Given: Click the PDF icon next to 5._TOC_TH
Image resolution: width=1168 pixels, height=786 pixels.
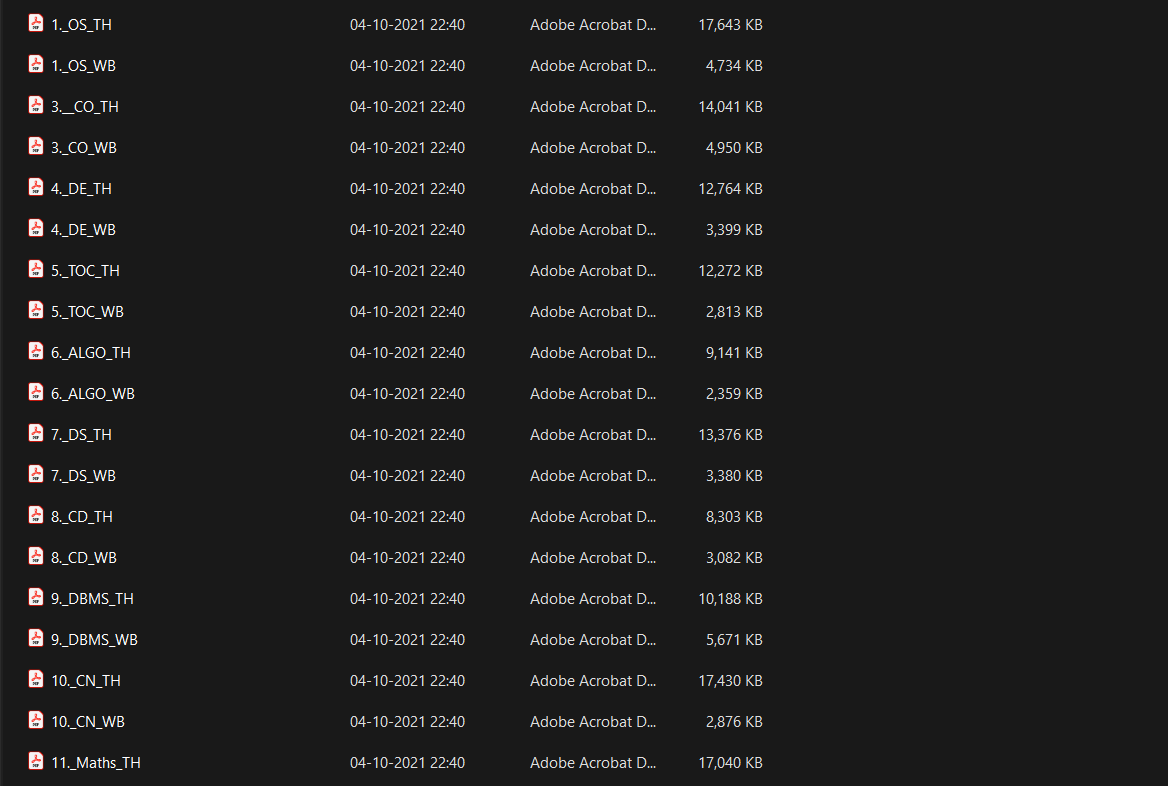Looking at the screenshot, I should pyautogui.click(x=36, y=270).
